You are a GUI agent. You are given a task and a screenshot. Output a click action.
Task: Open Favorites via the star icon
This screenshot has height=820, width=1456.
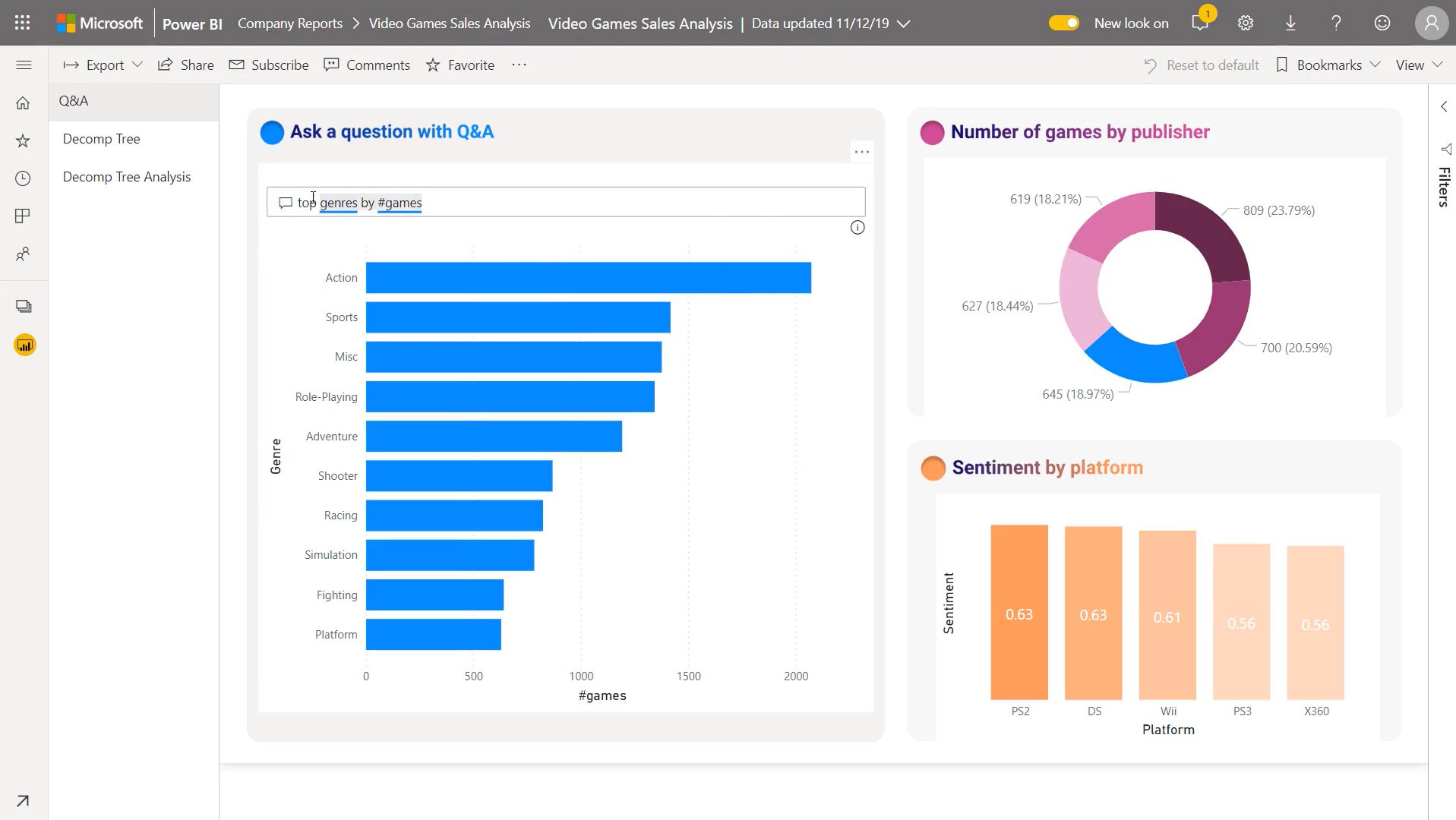[23, 140]
